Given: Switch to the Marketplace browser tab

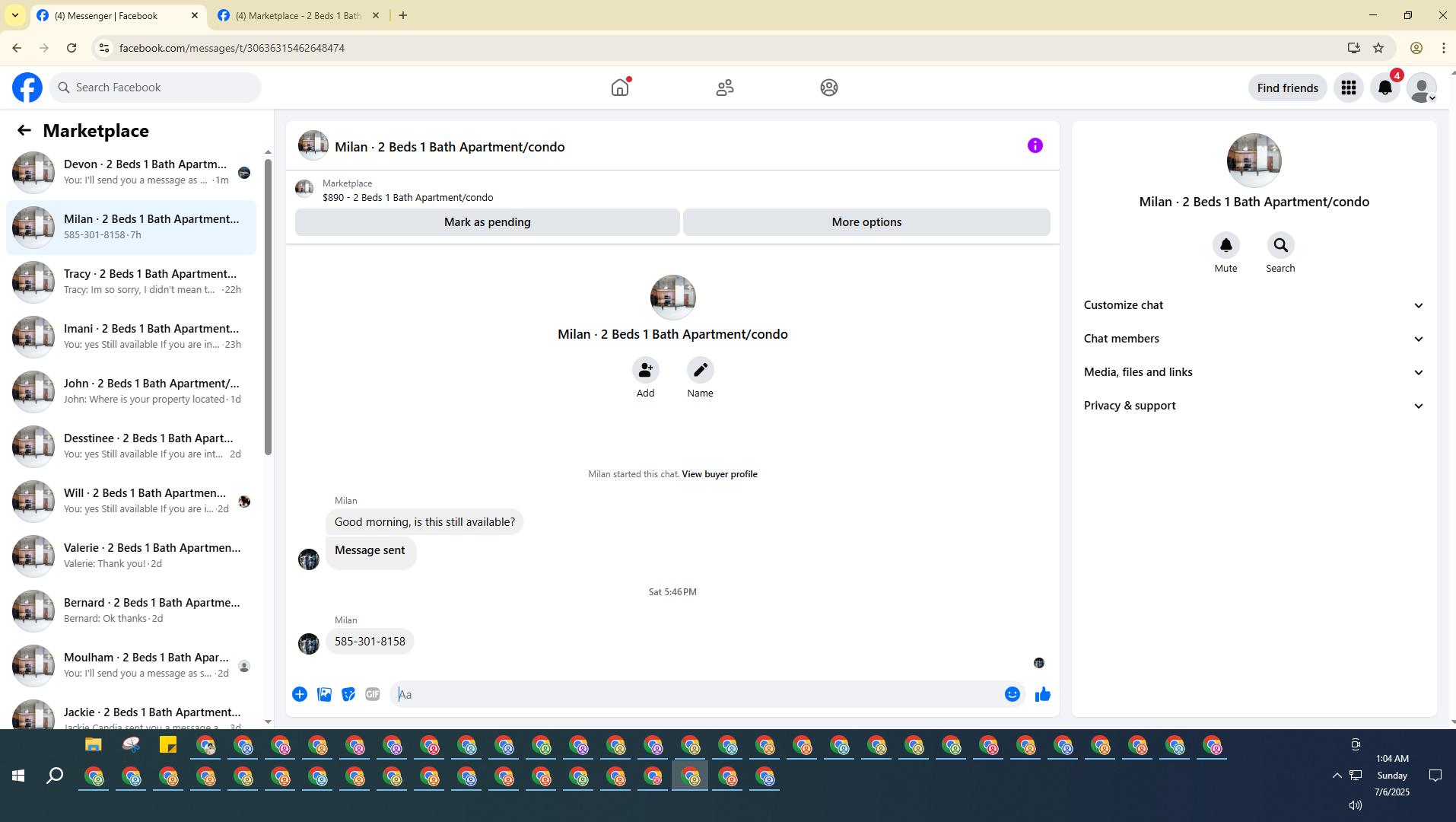Looking at the screenshot, I should (x=298, y=15).
